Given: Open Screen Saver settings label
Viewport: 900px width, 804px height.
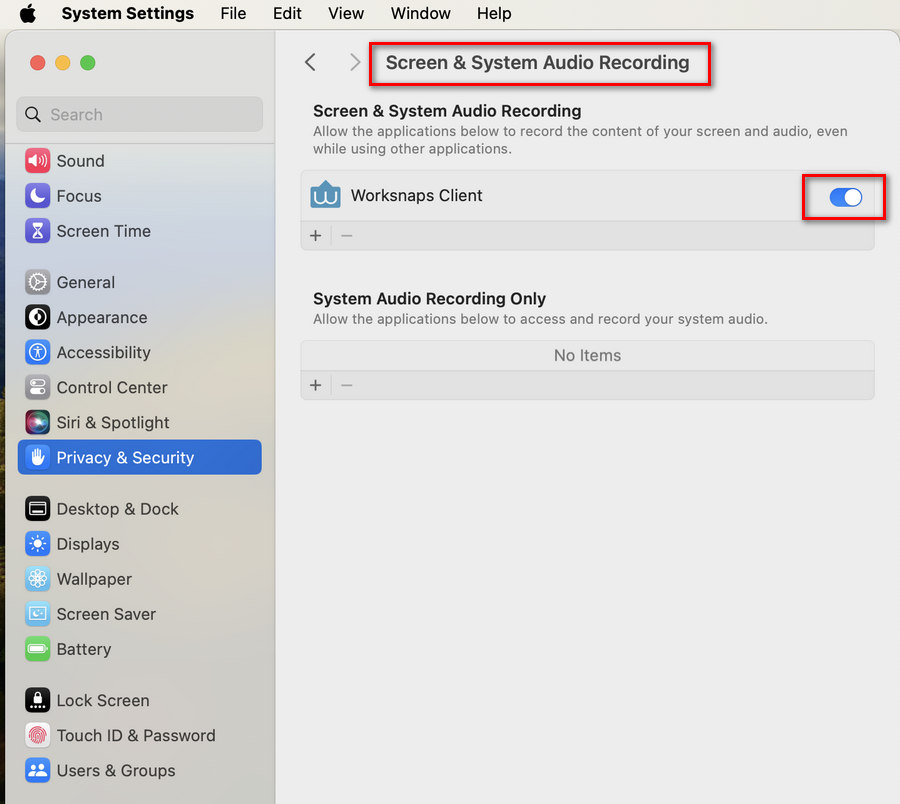Looking at the screenshot, I should pos(106,614).
